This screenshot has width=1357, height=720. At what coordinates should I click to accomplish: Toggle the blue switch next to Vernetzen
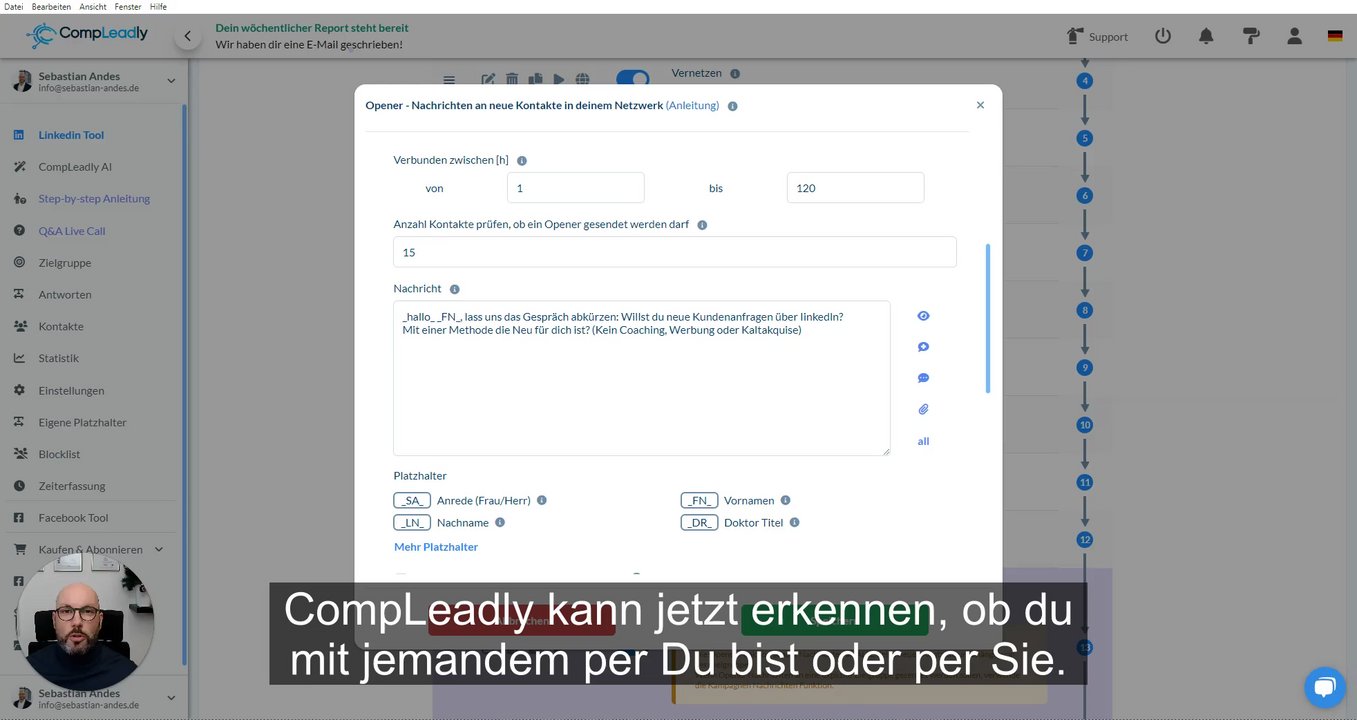(632, 78)
